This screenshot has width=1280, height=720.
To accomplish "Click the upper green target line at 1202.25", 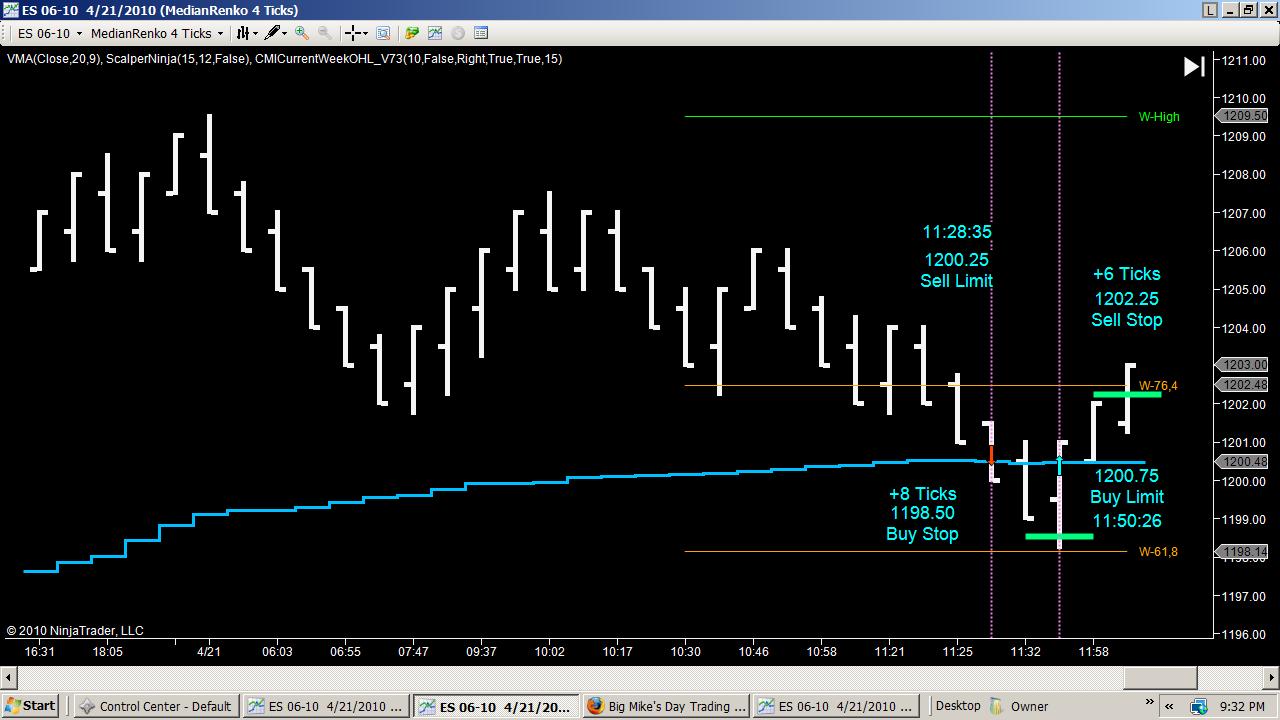I will point(1127,394).
